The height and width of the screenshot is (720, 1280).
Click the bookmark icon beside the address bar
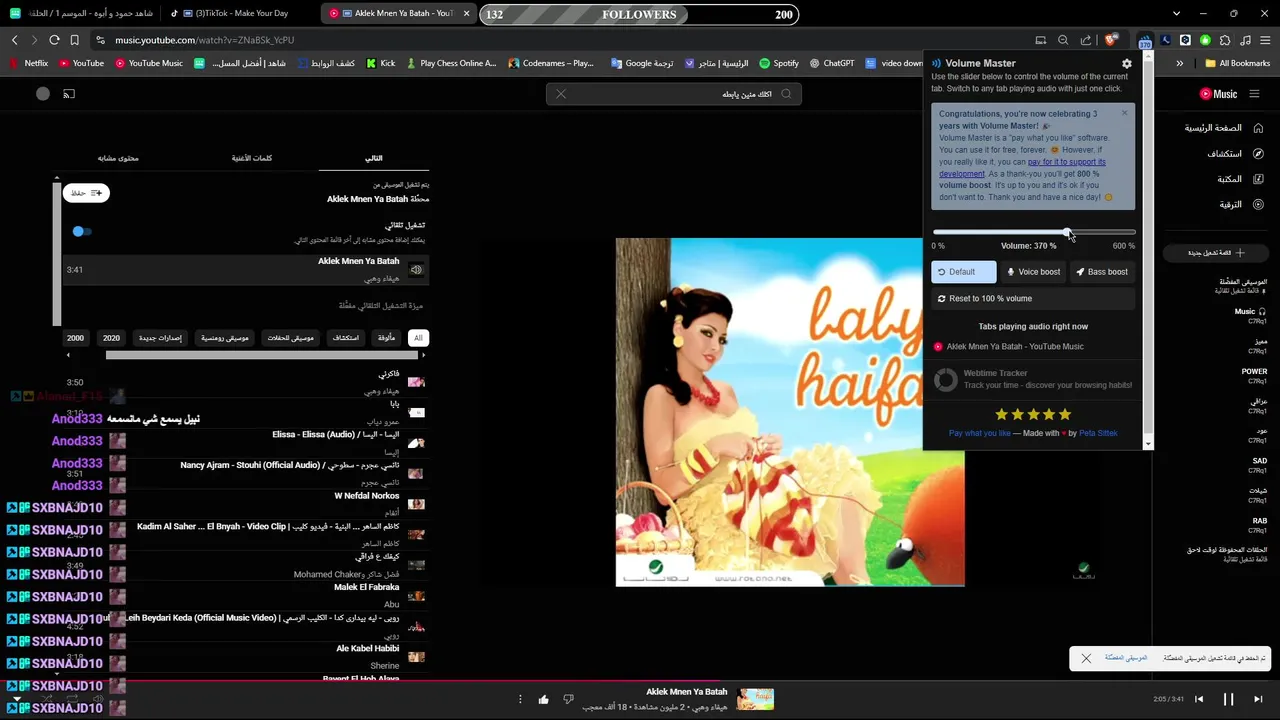75,40
